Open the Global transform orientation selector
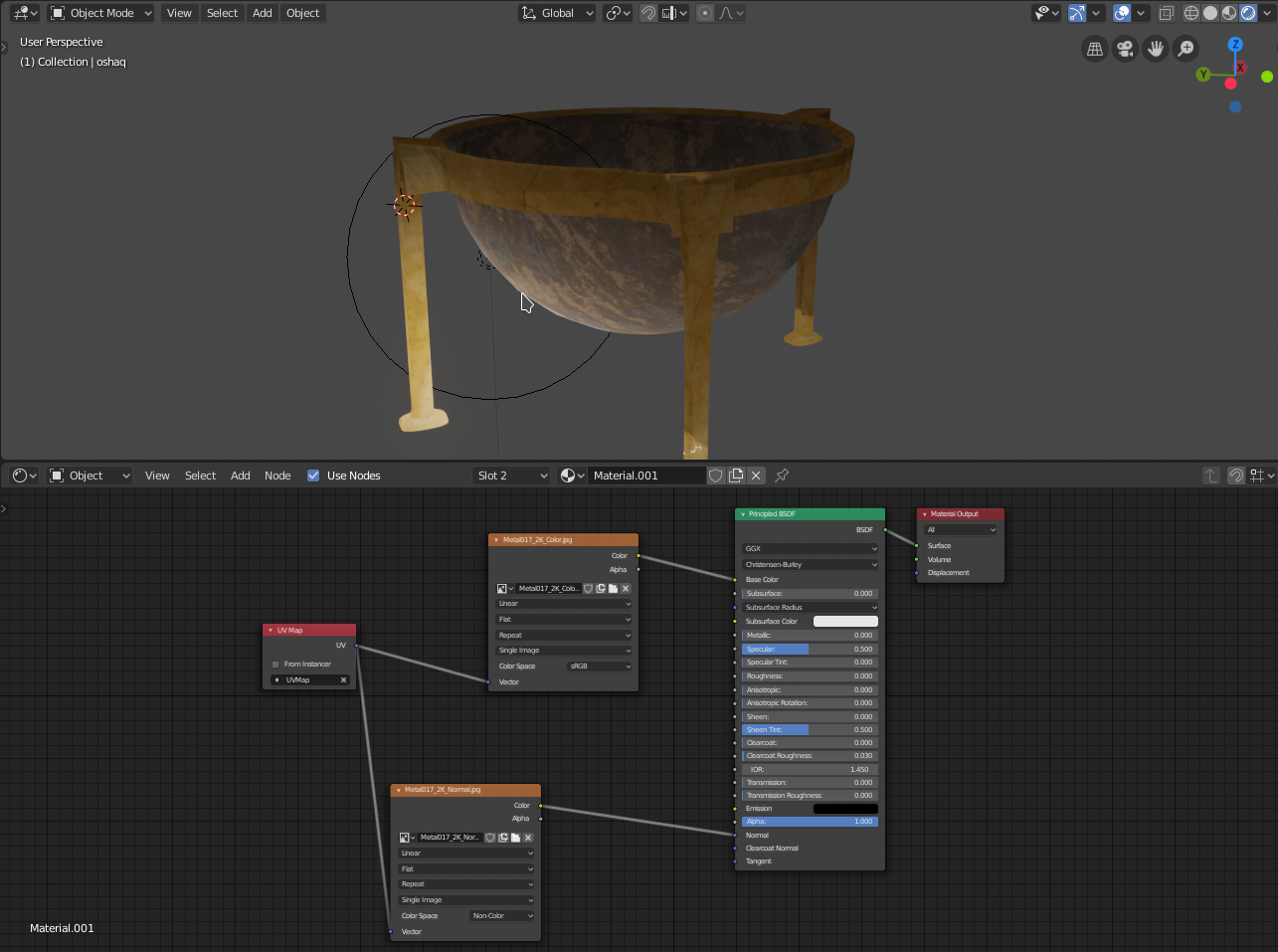1278x952 pixels. (x=558, y=13)
